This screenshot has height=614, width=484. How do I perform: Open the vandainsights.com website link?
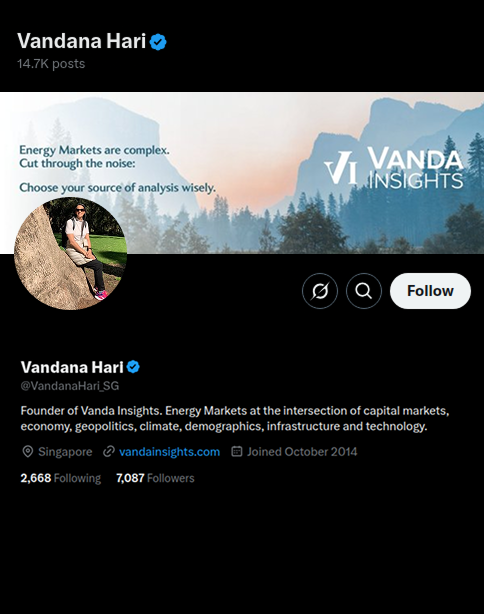tap(169, 452)
